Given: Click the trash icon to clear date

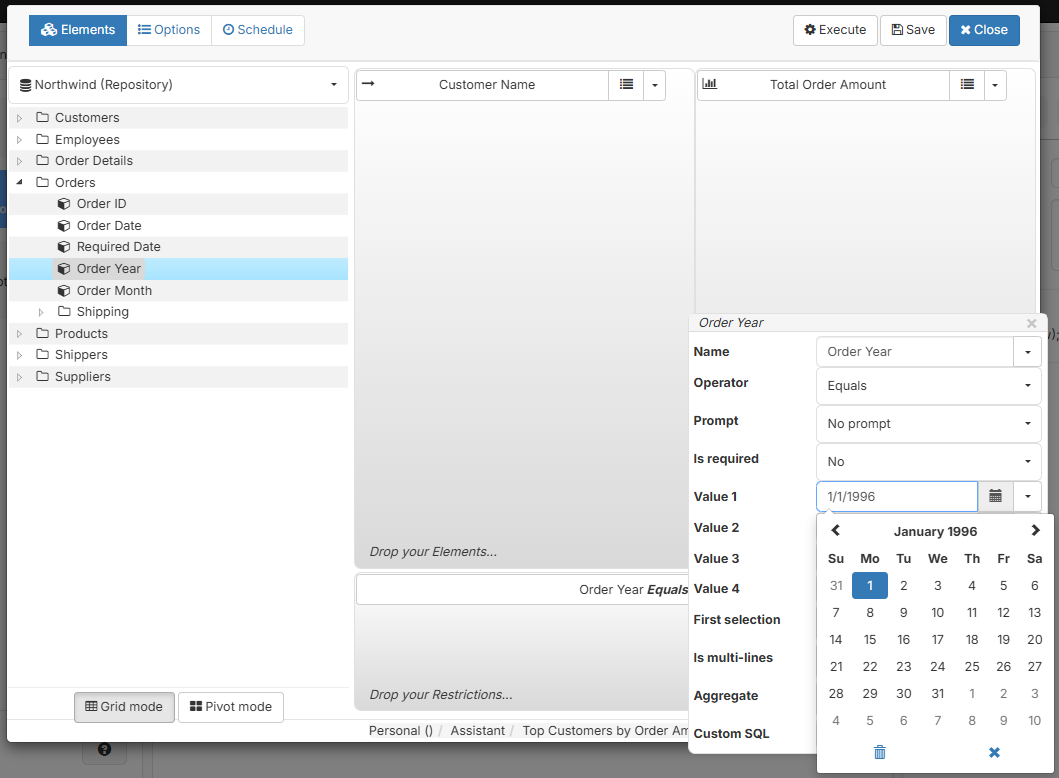Looking at the screenshot, I should (x=880, y=752).
